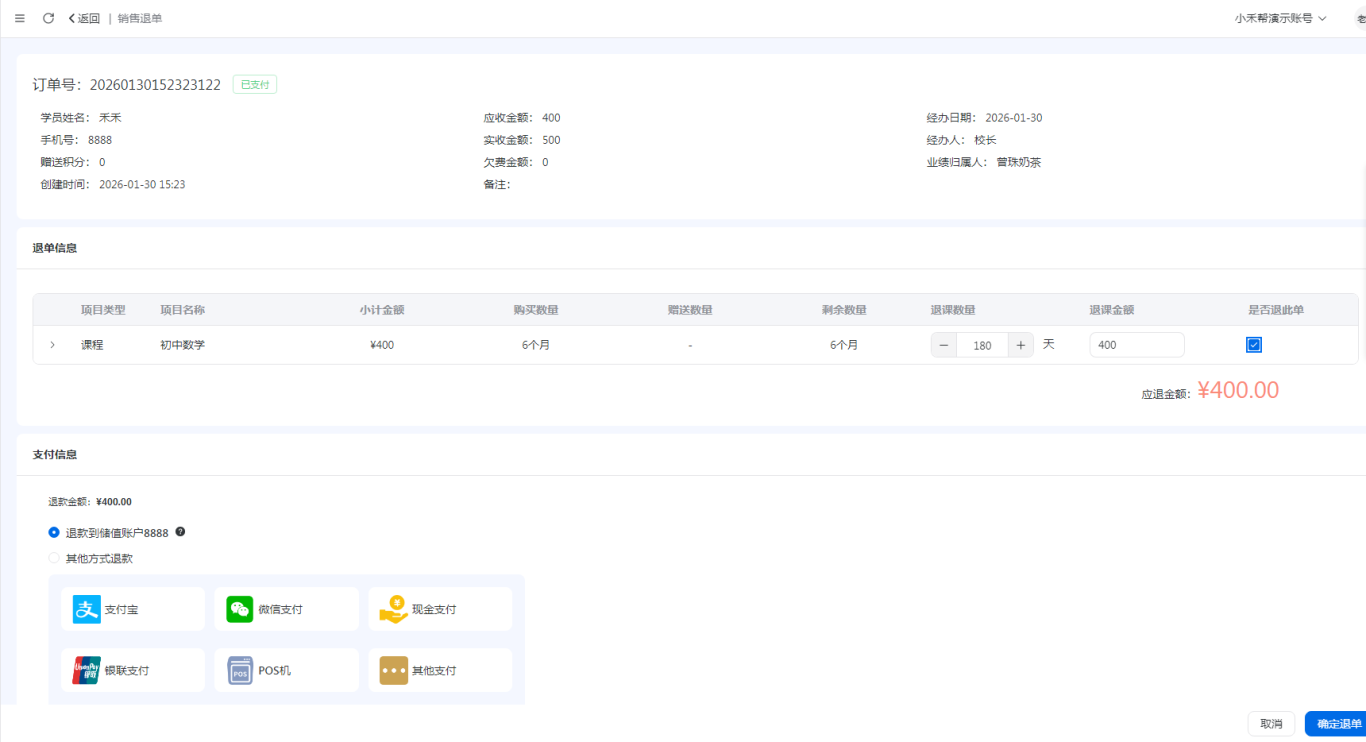Confirm refund with 确定退单 button
Viewport: 1366px width, 742px height.
(x=1338, y=724)
